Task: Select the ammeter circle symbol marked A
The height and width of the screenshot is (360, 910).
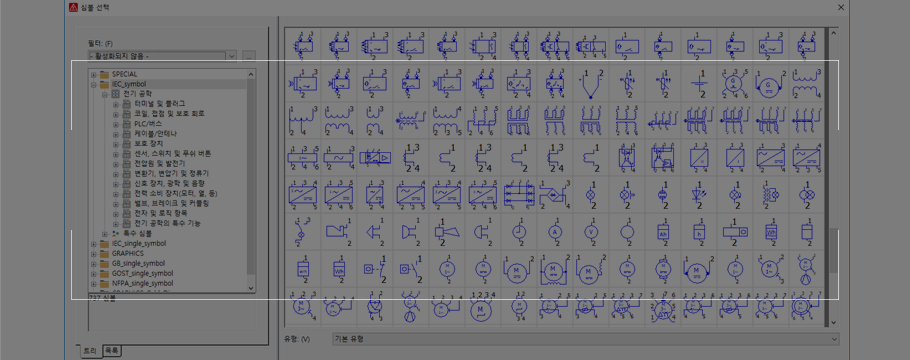Action: point(555,232)
